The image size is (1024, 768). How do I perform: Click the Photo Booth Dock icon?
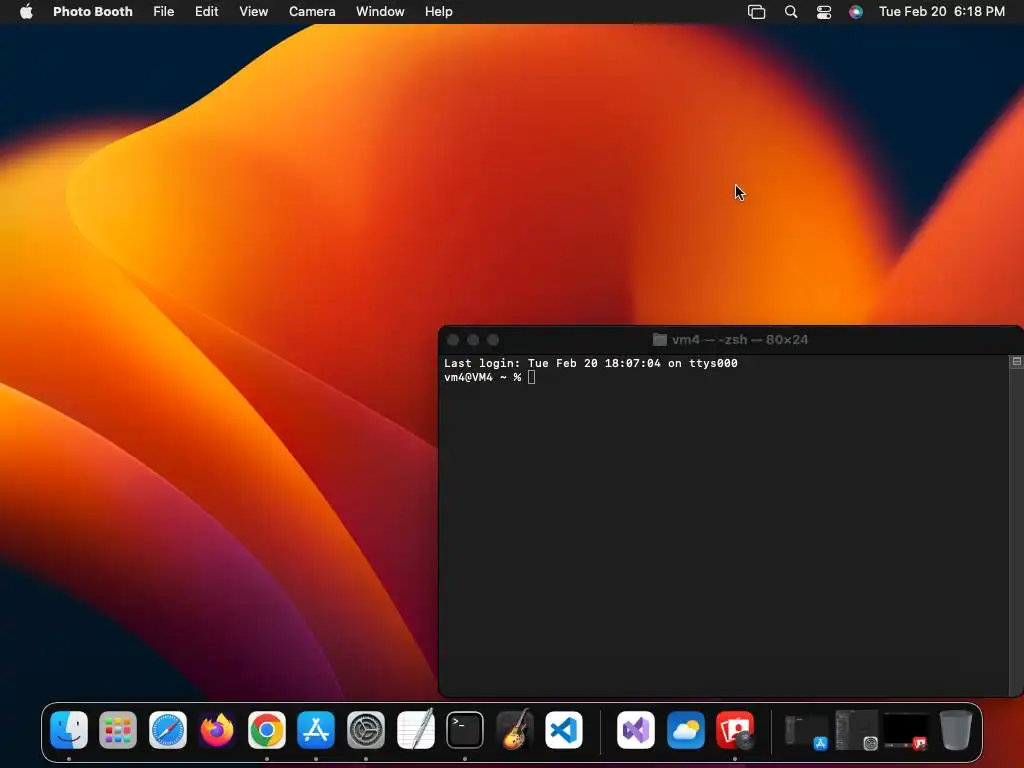click(x=735, y=729)
